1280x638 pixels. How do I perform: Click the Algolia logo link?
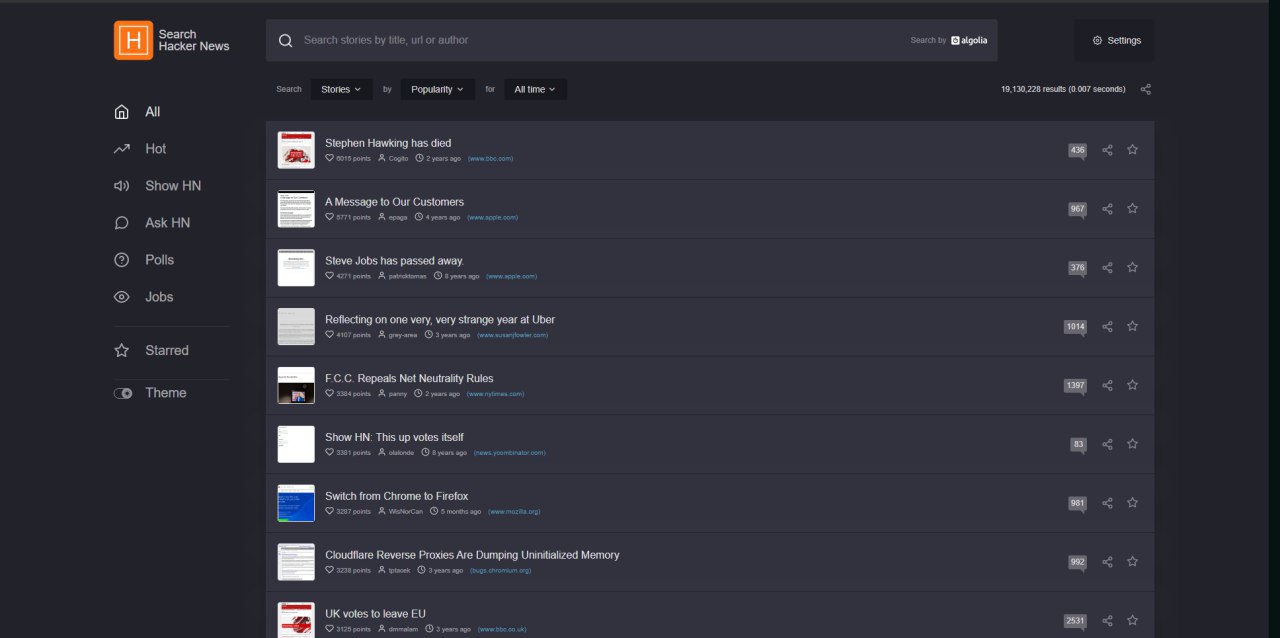[969, 41]
